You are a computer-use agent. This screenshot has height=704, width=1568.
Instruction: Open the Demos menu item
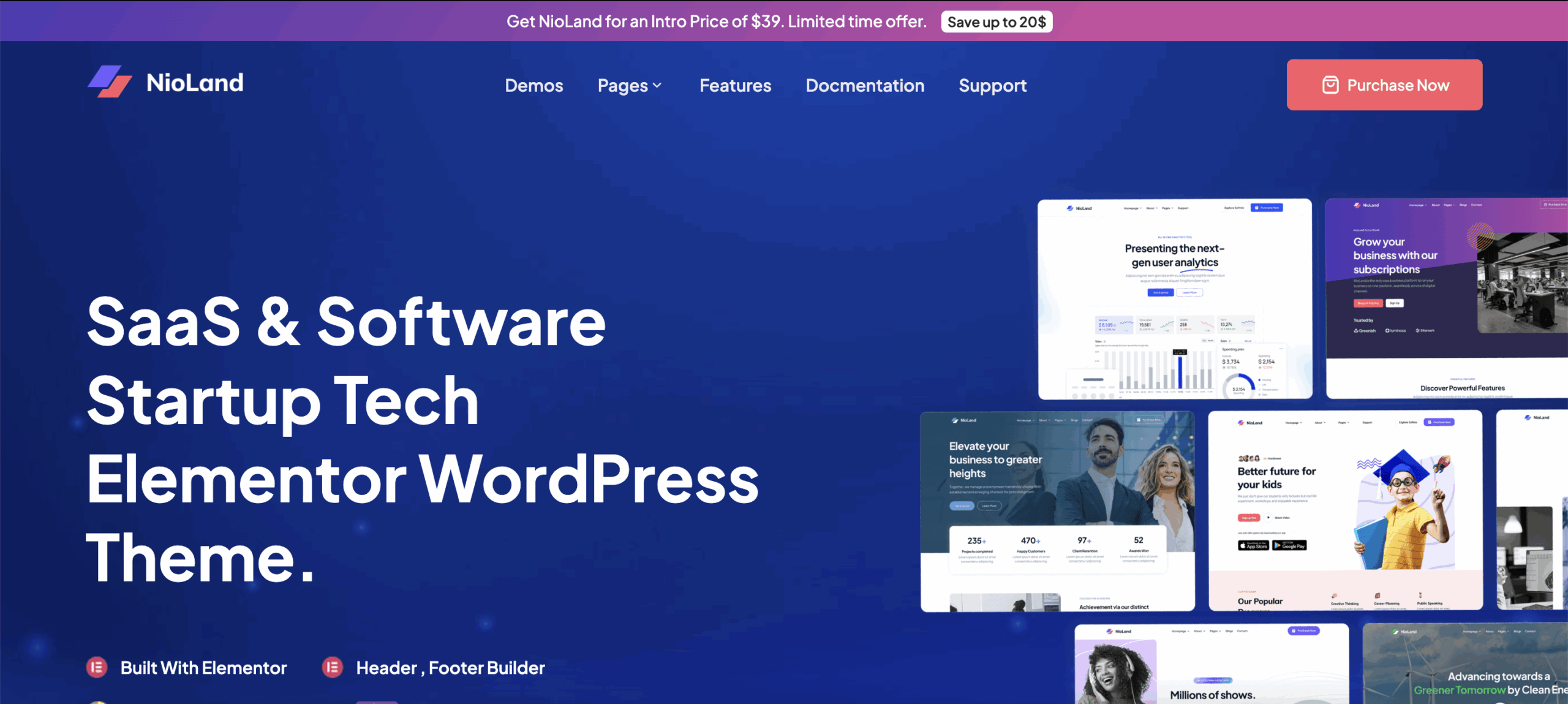click(x=533, y=85)
